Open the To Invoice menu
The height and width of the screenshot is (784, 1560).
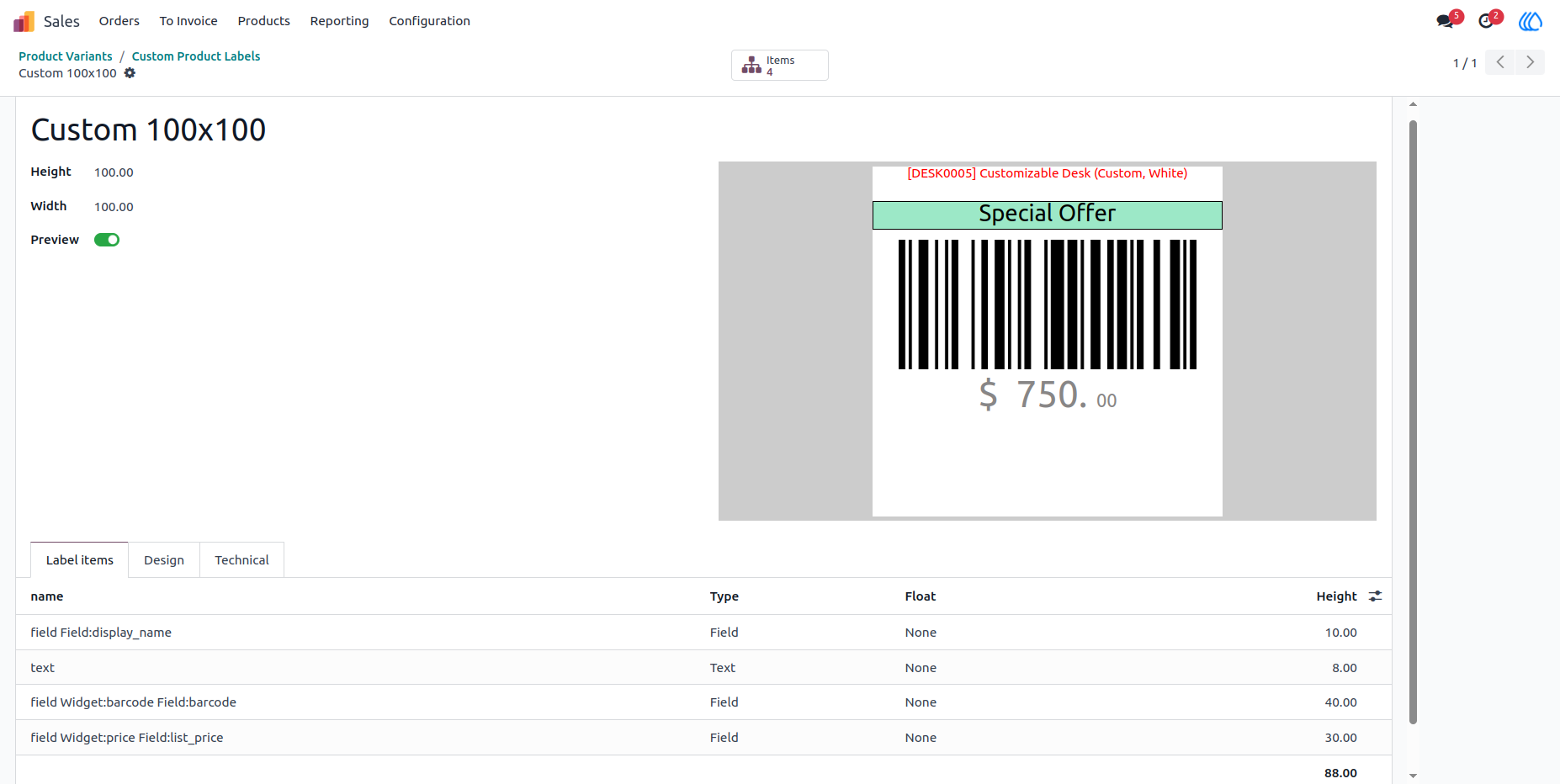(x=188, y=21)
